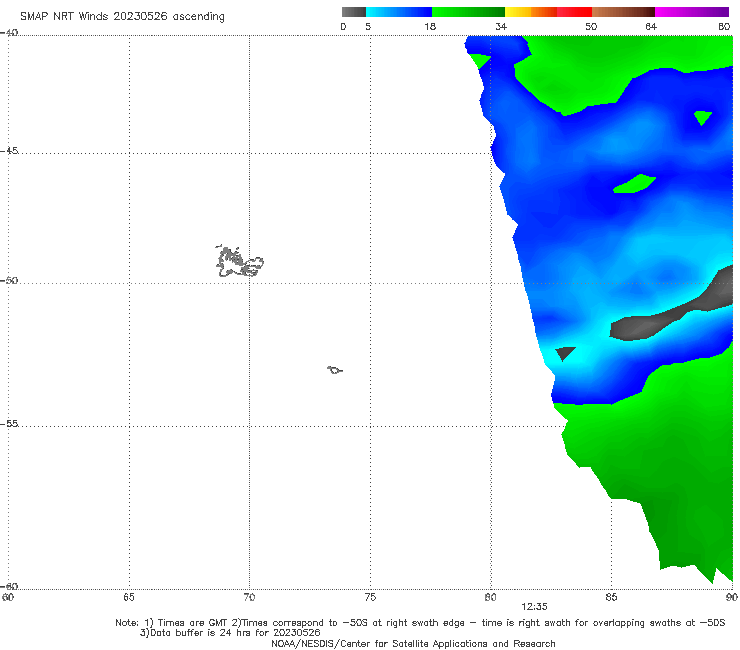This screenshot has height=650, width=740.
Task: Click the small gray triangular low-wind patch
Action: pyautogui.click(x=565, y=353)
